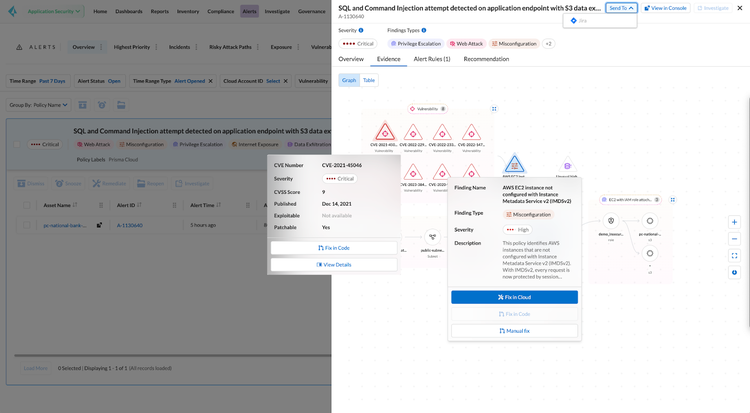Click the Investigate button in alerts toolbar

(x=192, y=183)
